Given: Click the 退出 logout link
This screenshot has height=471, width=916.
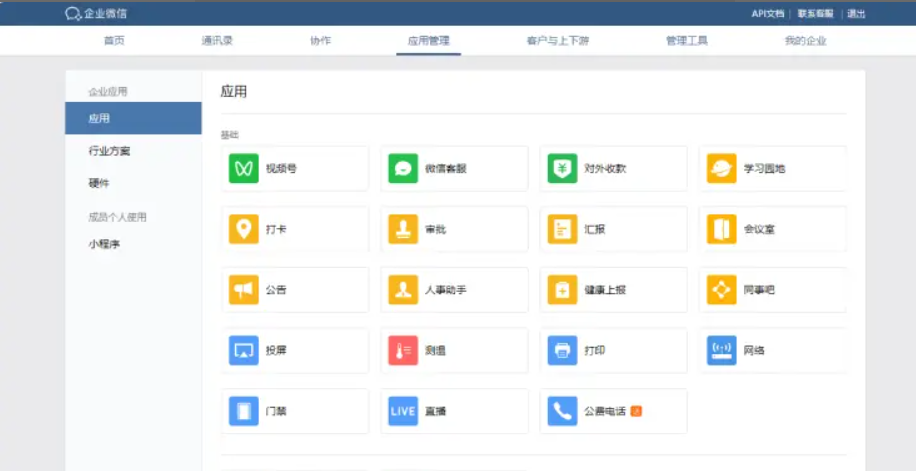Looking at the screenshot, I should tap(856, 13).
